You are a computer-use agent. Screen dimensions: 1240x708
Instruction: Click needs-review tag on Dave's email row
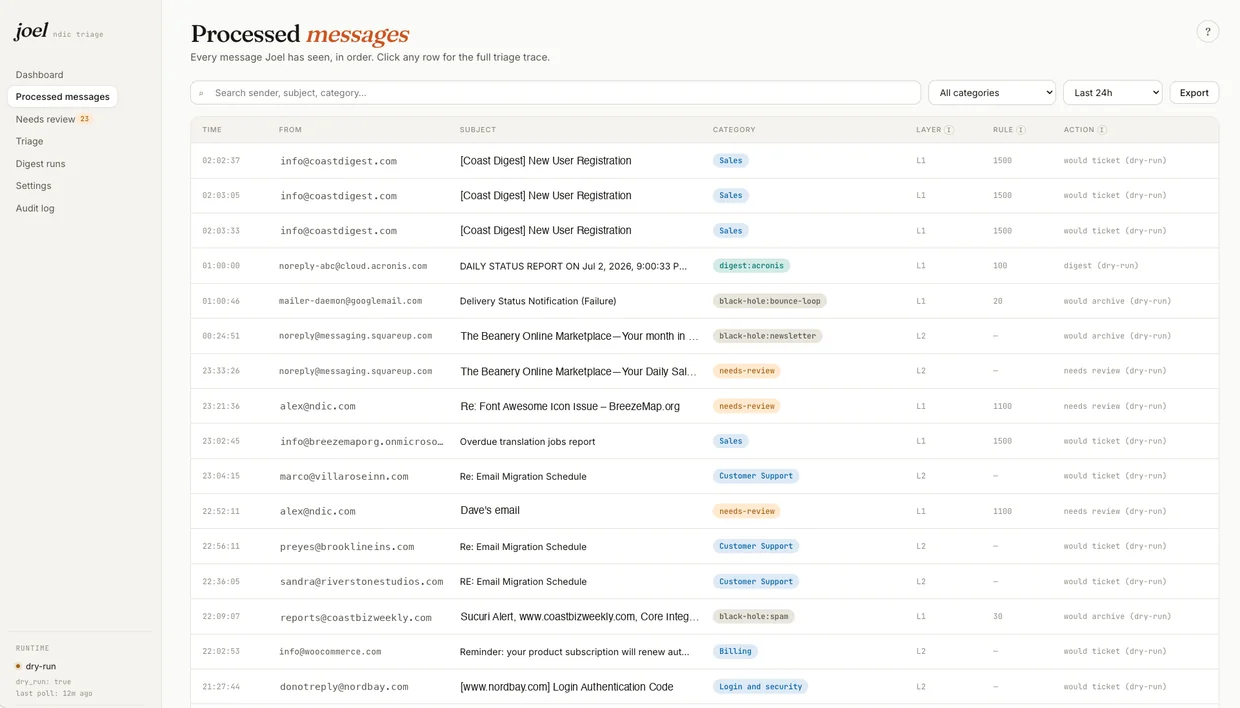coord(746,511)
